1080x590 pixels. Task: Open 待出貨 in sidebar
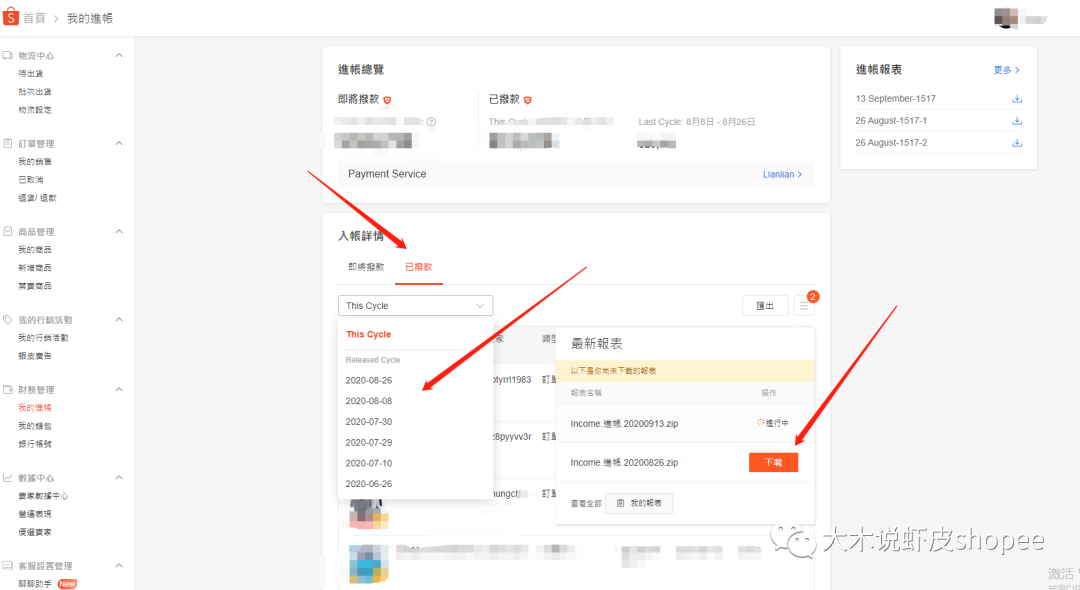(31, 74)
